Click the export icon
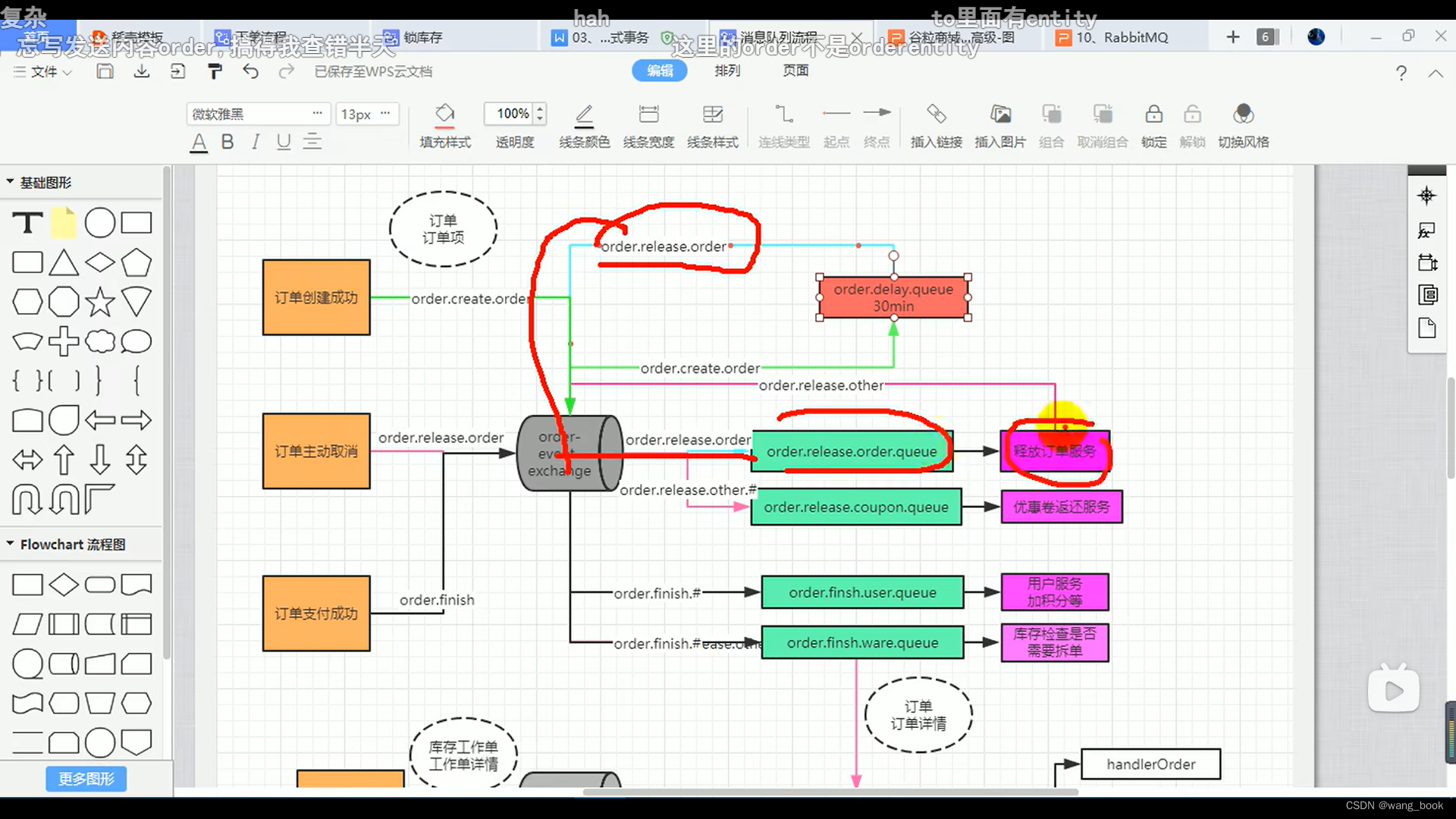 tap(177, 71)
